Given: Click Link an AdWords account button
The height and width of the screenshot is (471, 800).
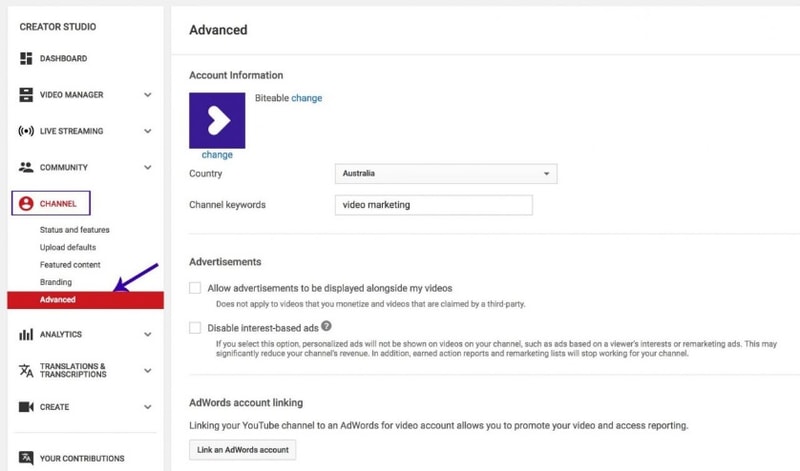Looking at the screenshot, I should tap(242, 450).
